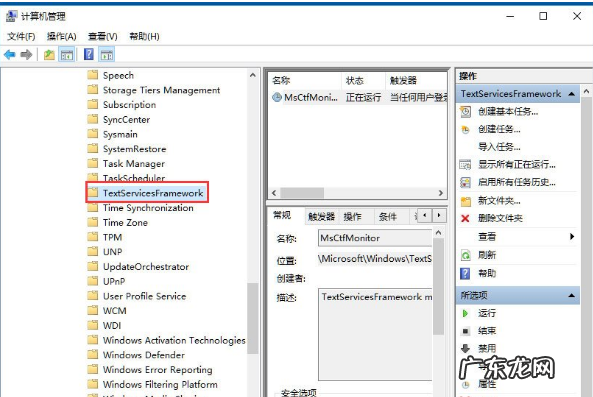This screenshot has width=593, height=397.
Task: Click the 属性 icon in the actions pane
Action: tap(465, 385)
